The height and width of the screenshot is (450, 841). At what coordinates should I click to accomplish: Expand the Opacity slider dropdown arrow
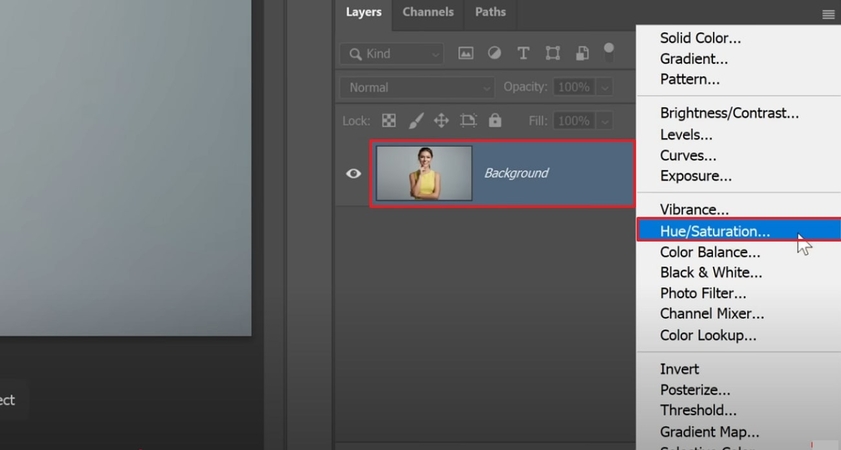coord(605,88)
